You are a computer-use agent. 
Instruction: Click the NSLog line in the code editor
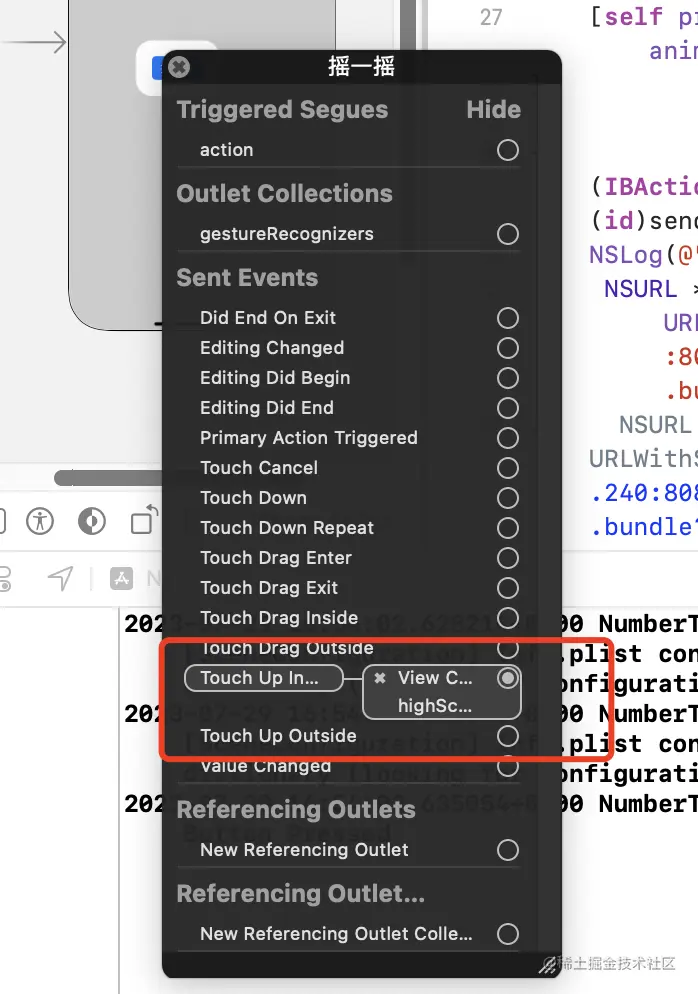pos(643,254)
